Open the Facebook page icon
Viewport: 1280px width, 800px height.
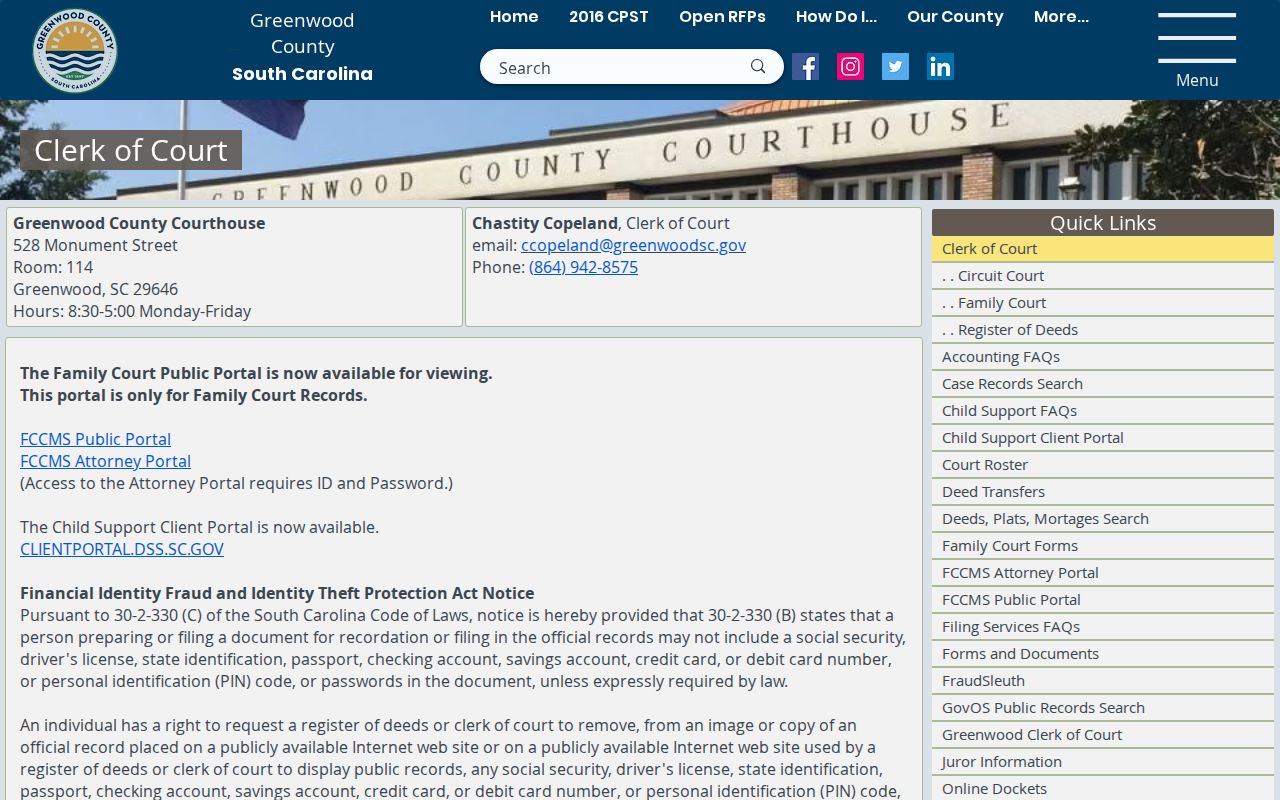point(805,67)
